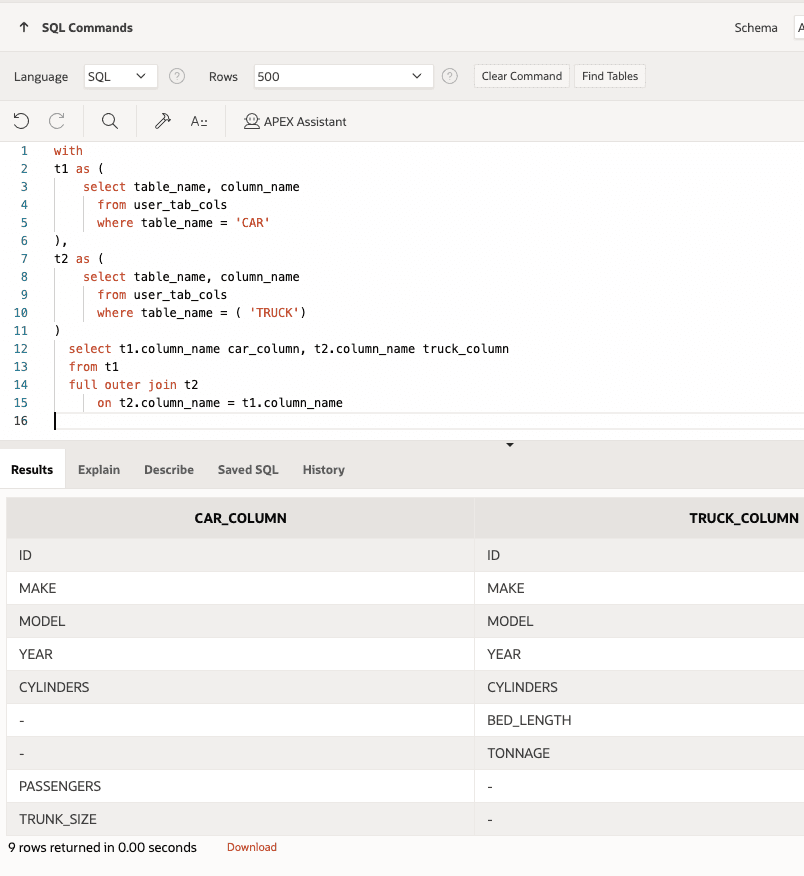The height and width of the screenshot is (876, 804).
Task: Open the APEX Assistant
Action: pos(295,121)
